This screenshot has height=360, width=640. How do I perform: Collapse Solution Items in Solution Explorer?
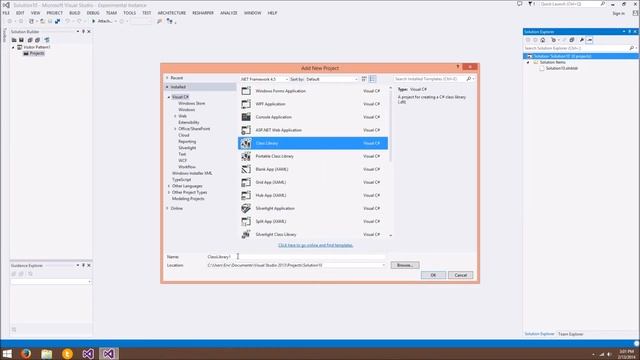coord(528,62)
